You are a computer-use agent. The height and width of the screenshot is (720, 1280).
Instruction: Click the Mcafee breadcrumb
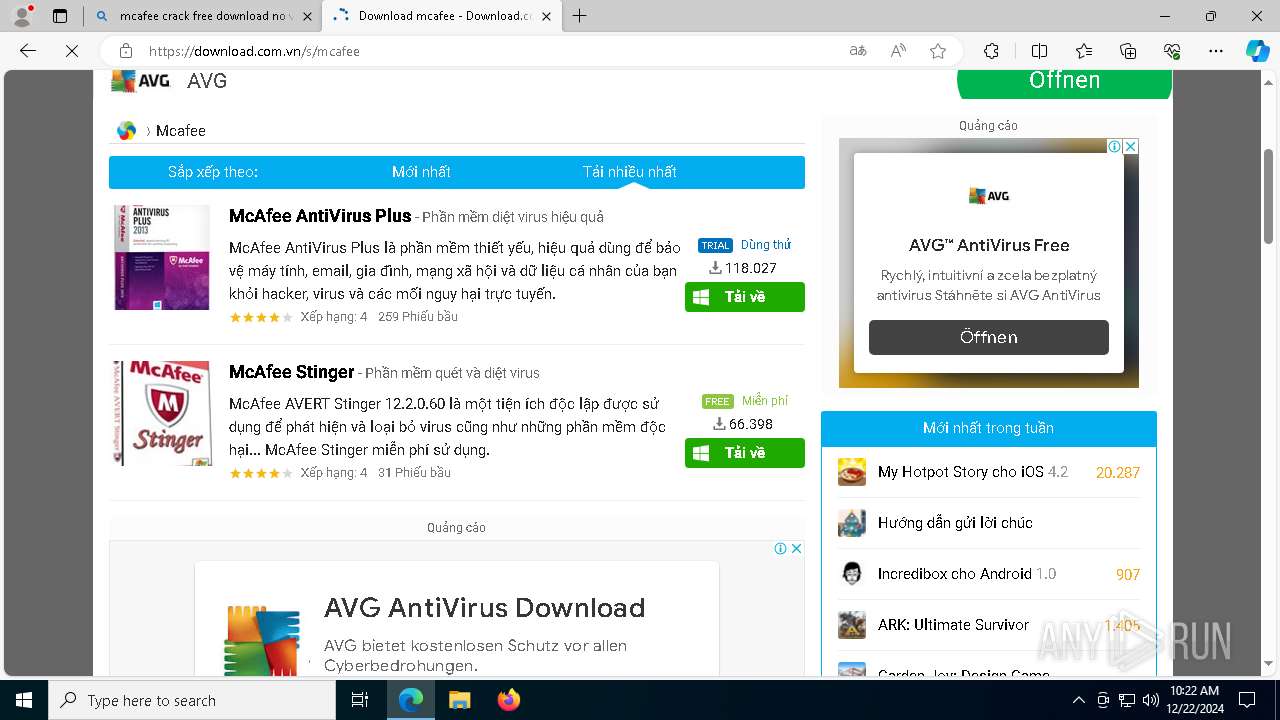tap(181, 131)
